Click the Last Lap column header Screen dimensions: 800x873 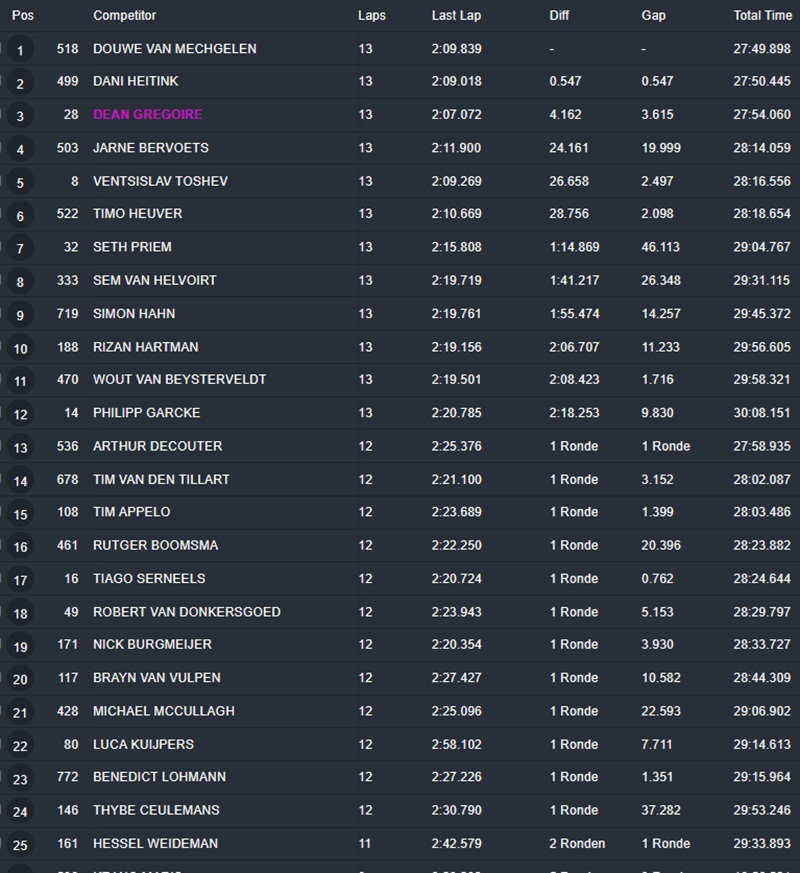point(456,16)
